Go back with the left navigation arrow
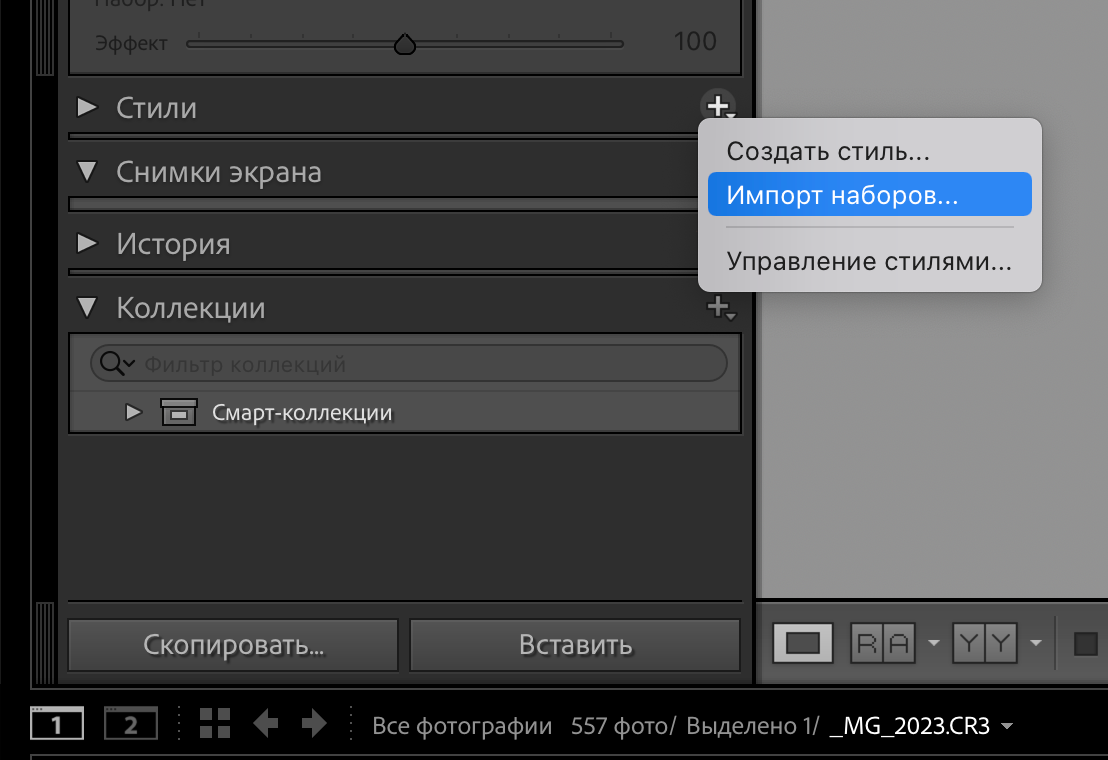1108x760 pixels. pos(266,722)
